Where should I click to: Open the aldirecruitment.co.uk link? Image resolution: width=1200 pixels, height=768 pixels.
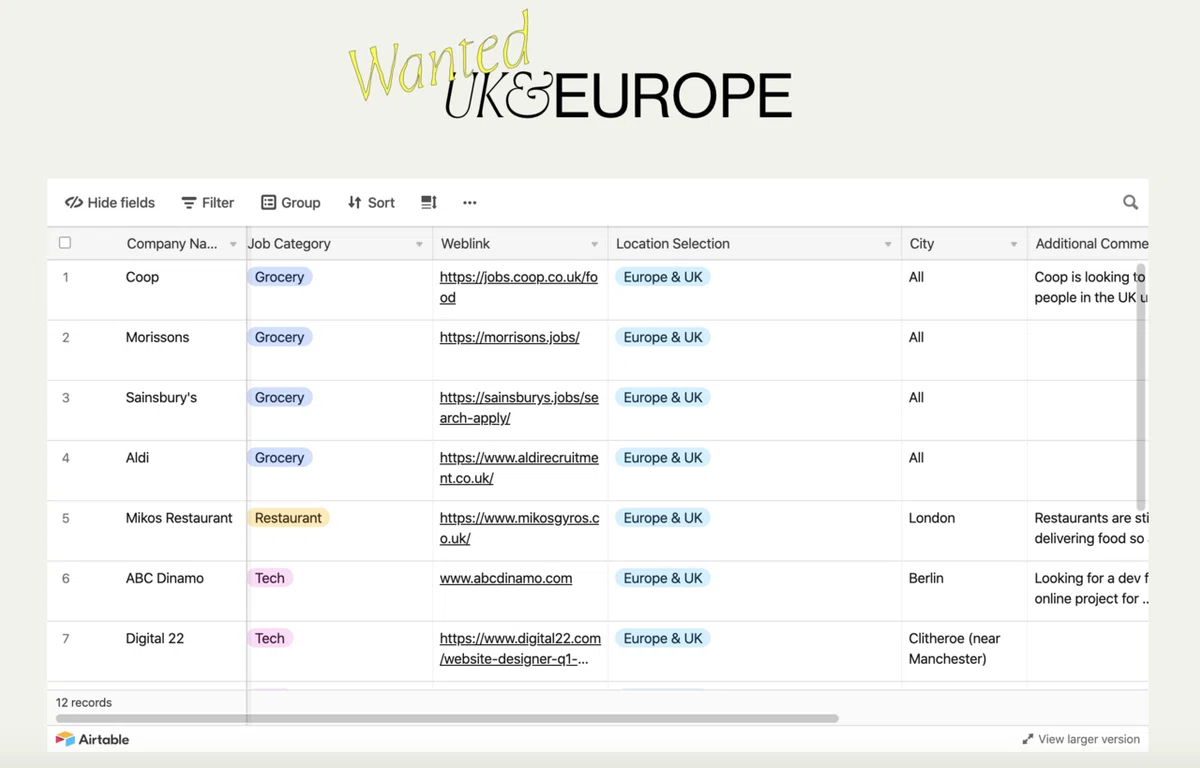pos(519,467)
